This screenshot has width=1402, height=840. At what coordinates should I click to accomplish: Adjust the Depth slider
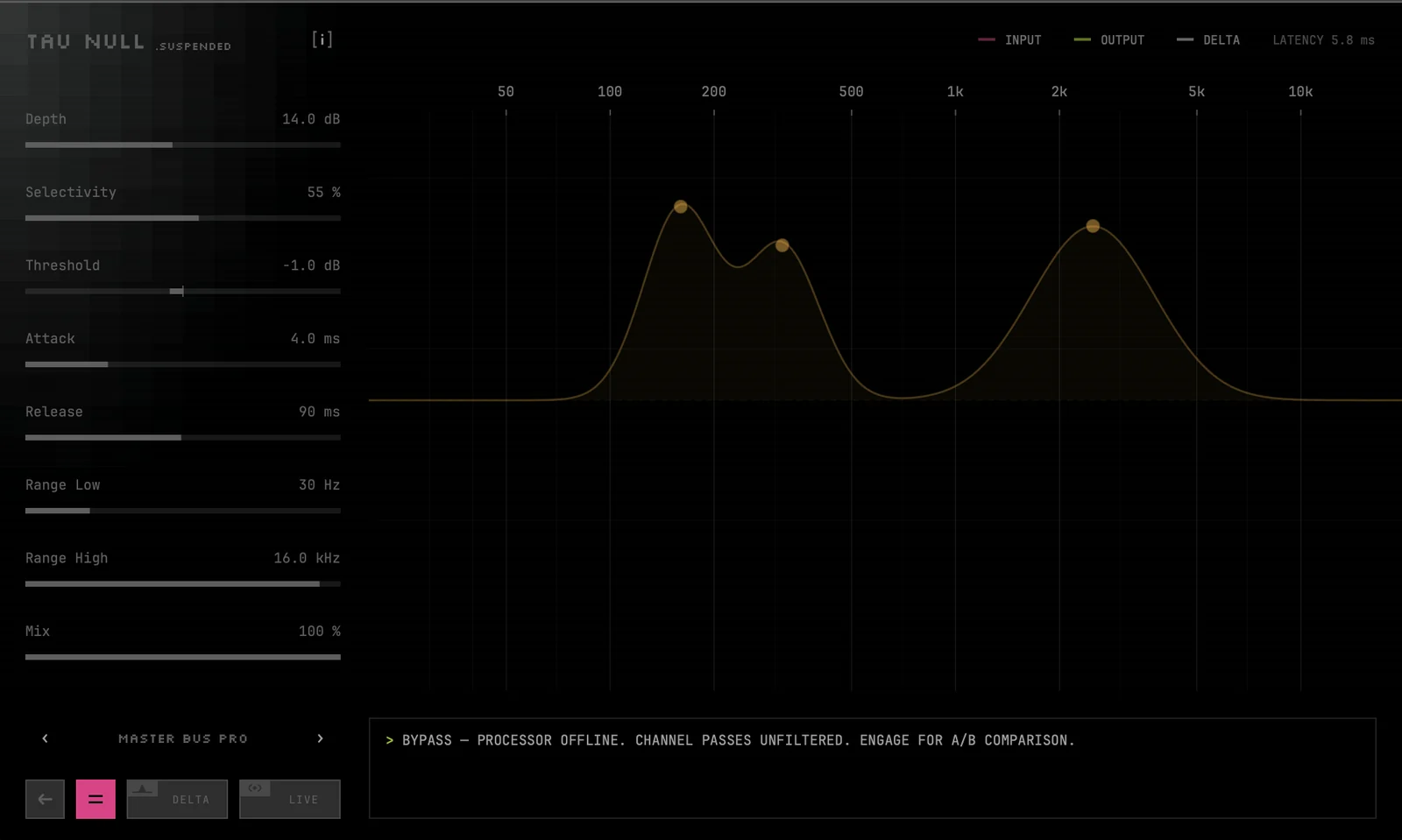183,145
